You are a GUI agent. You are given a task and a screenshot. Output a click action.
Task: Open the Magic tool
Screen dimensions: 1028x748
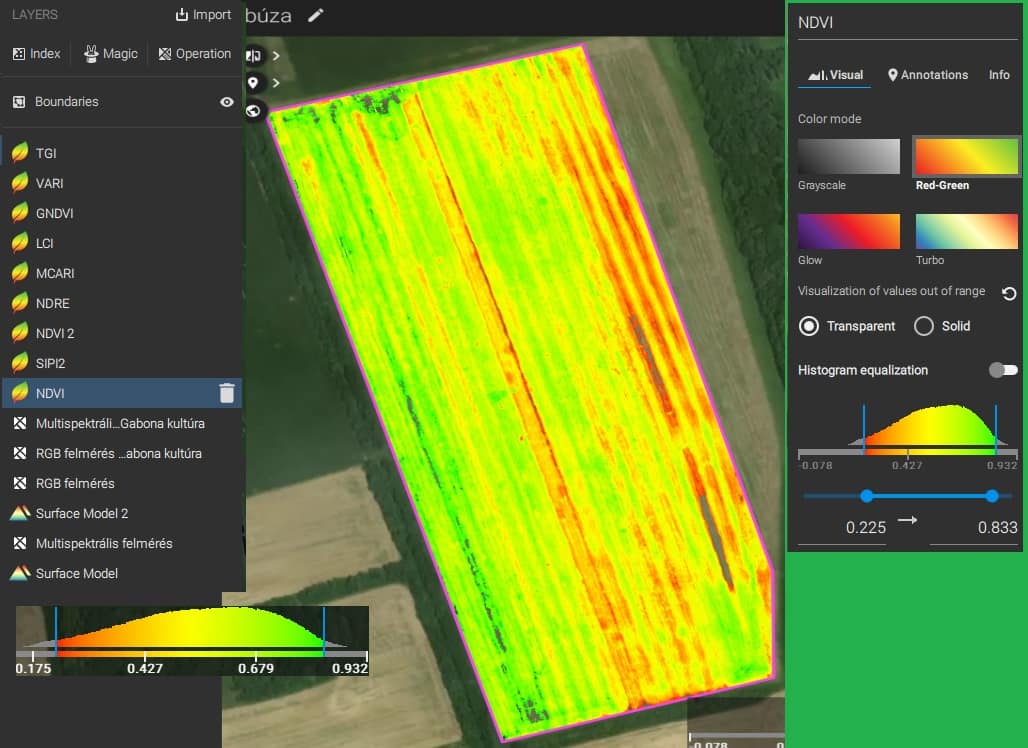(111, 54)
